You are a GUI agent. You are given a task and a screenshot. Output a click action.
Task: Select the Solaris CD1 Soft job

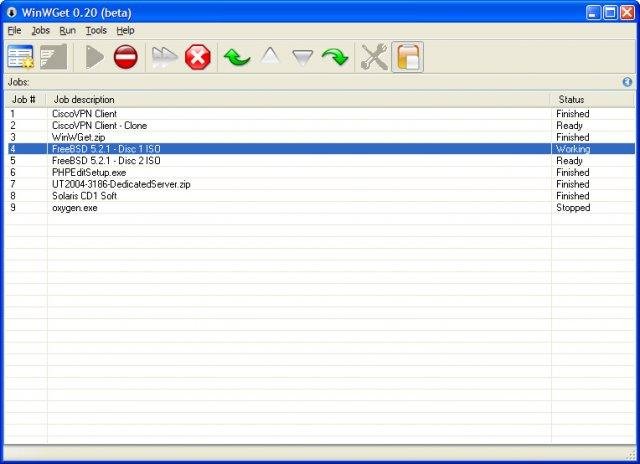[84, 196]
